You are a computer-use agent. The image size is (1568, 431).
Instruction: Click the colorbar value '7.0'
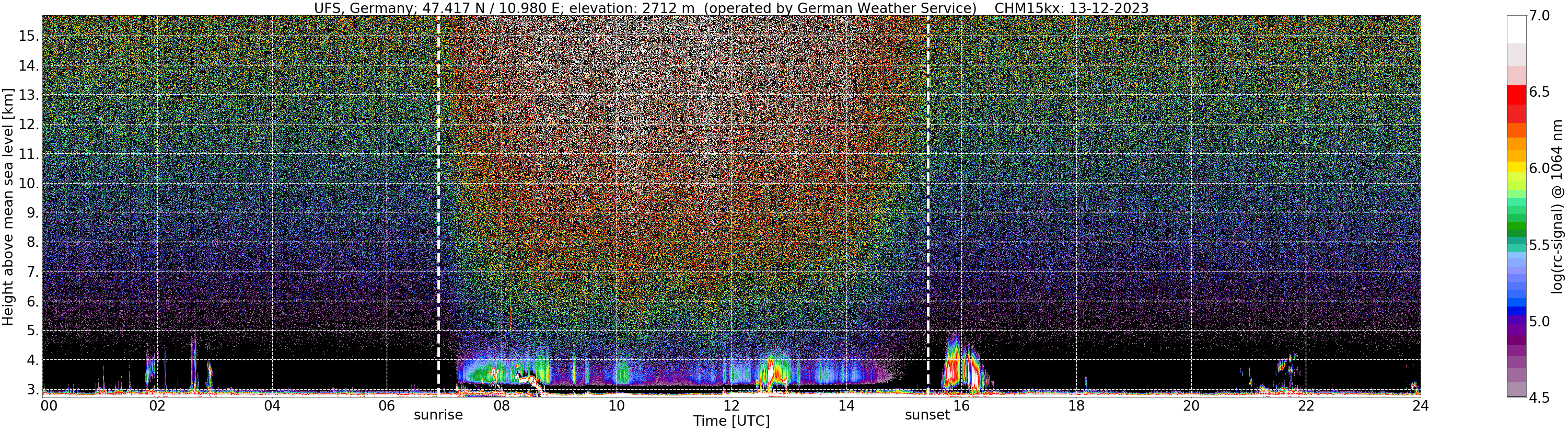(x=1539, y=16)
